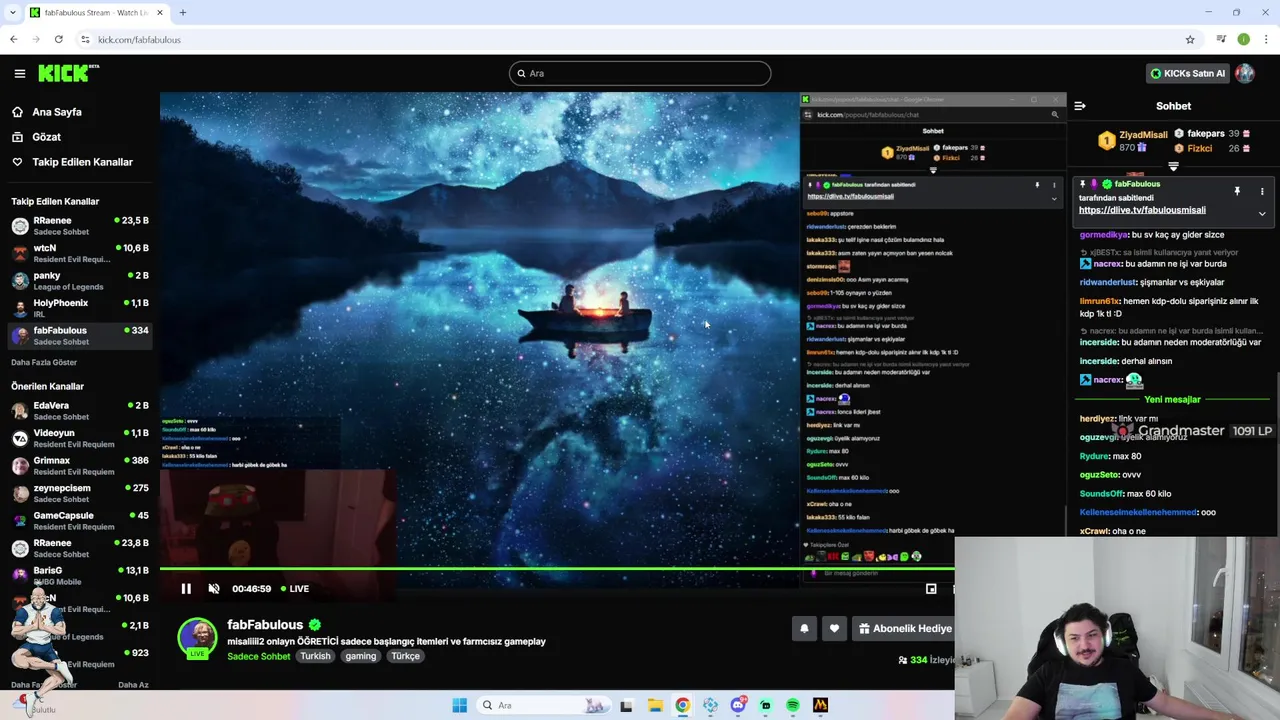This screenshot has height=720, width=1280.
Task: Click ridwanderlust username in chat
Action: pyautogui.click(x=1108, y=283)
